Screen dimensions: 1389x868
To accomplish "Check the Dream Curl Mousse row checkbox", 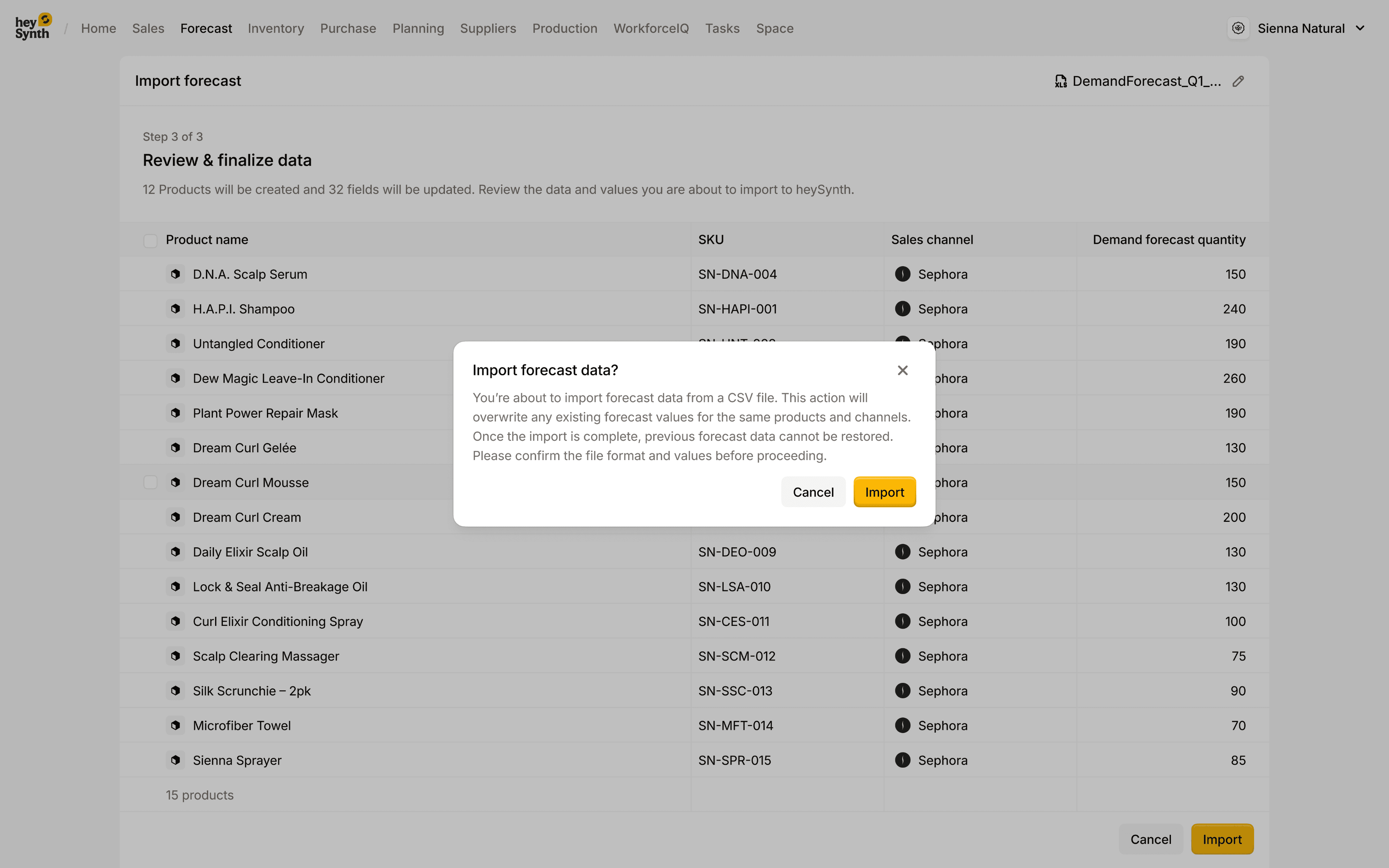I will click(150, 482).
